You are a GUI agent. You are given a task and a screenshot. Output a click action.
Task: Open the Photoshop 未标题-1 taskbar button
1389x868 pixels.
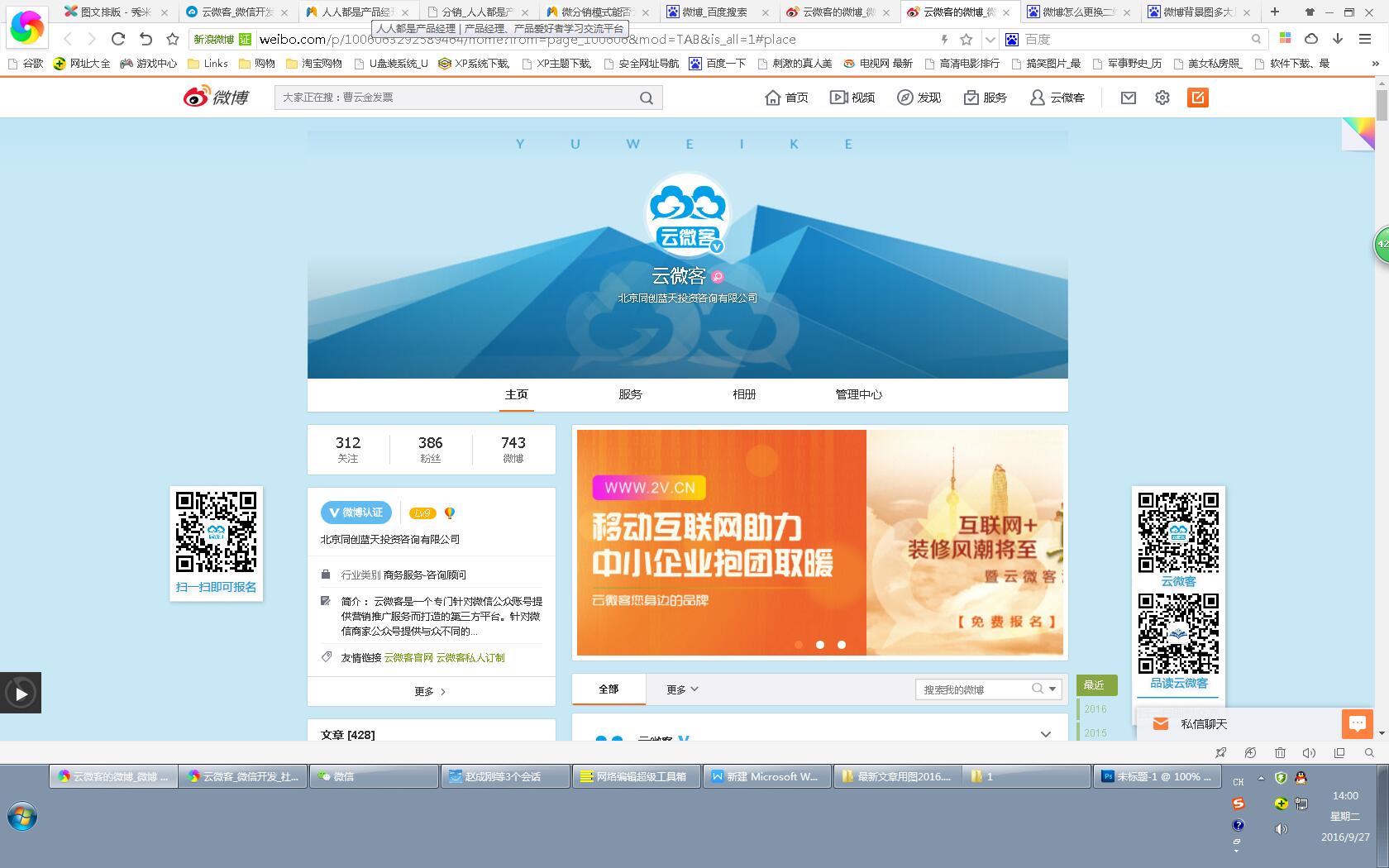pos(1157,776)
